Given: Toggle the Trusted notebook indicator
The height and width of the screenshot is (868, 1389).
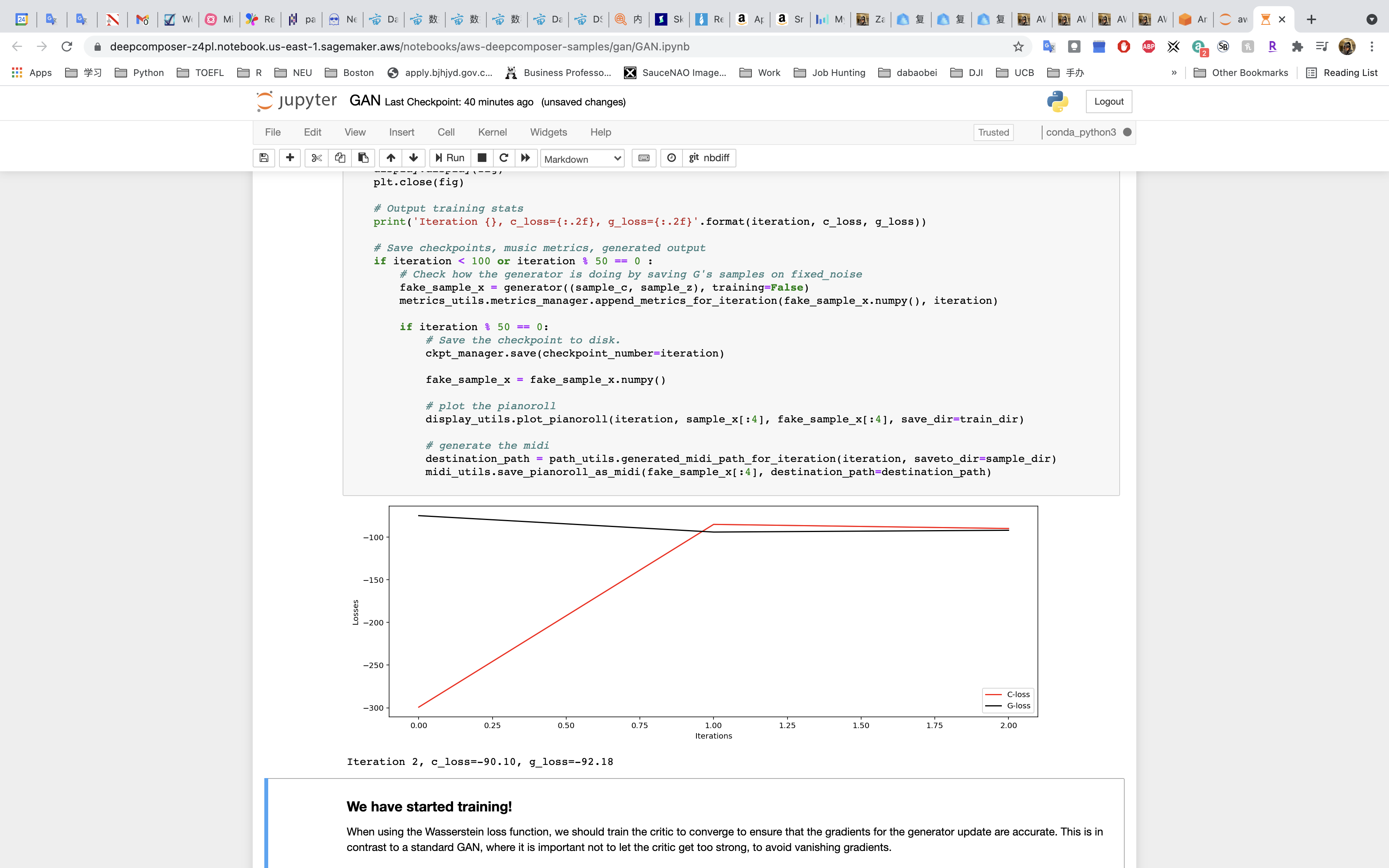Looking at the screenshot, I should [993, 133].
